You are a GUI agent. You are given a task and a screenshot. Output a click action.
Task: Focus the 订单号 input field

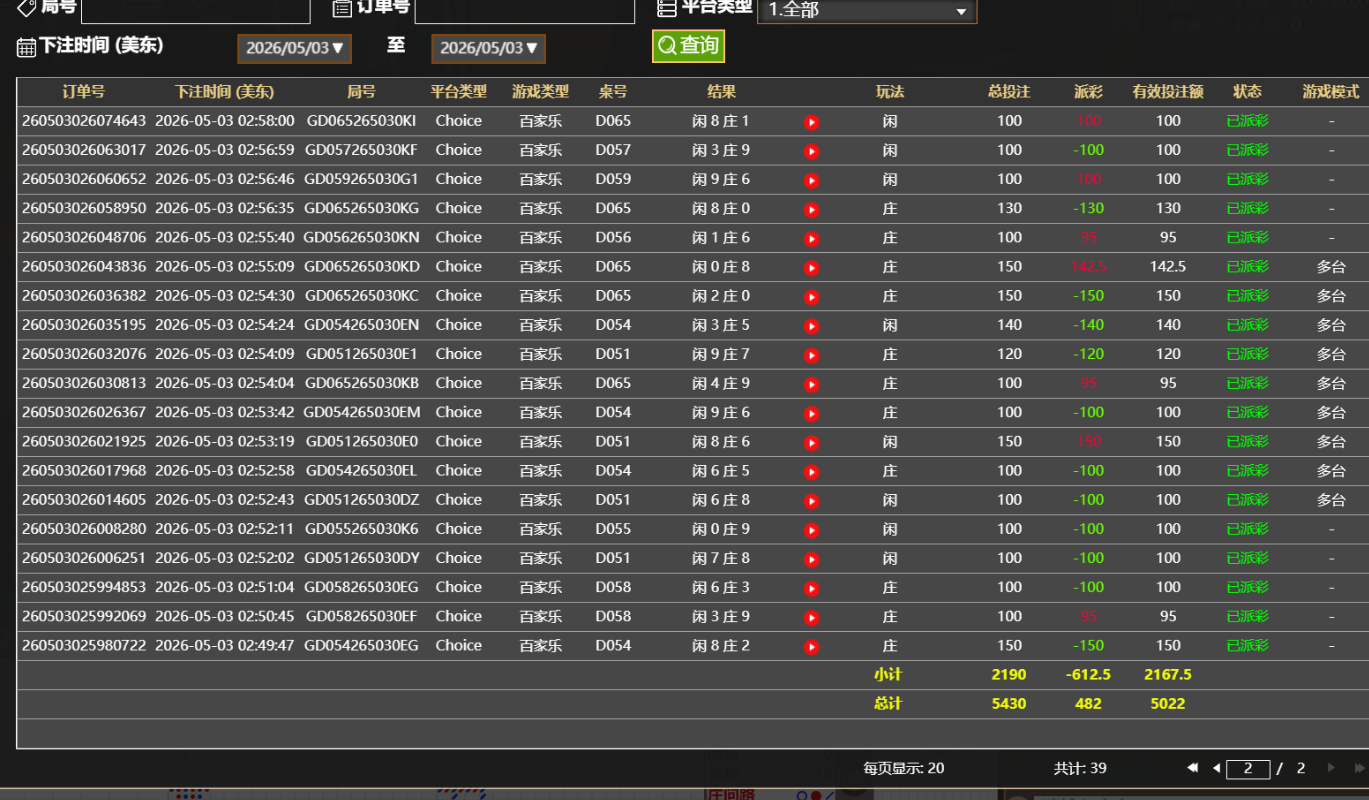[525, 9]
